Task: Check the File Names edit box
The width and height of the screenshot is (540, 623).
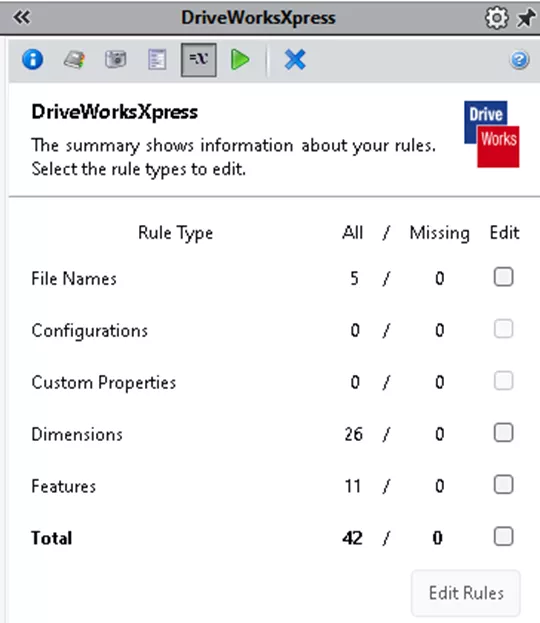Action: tap(503, 277)
